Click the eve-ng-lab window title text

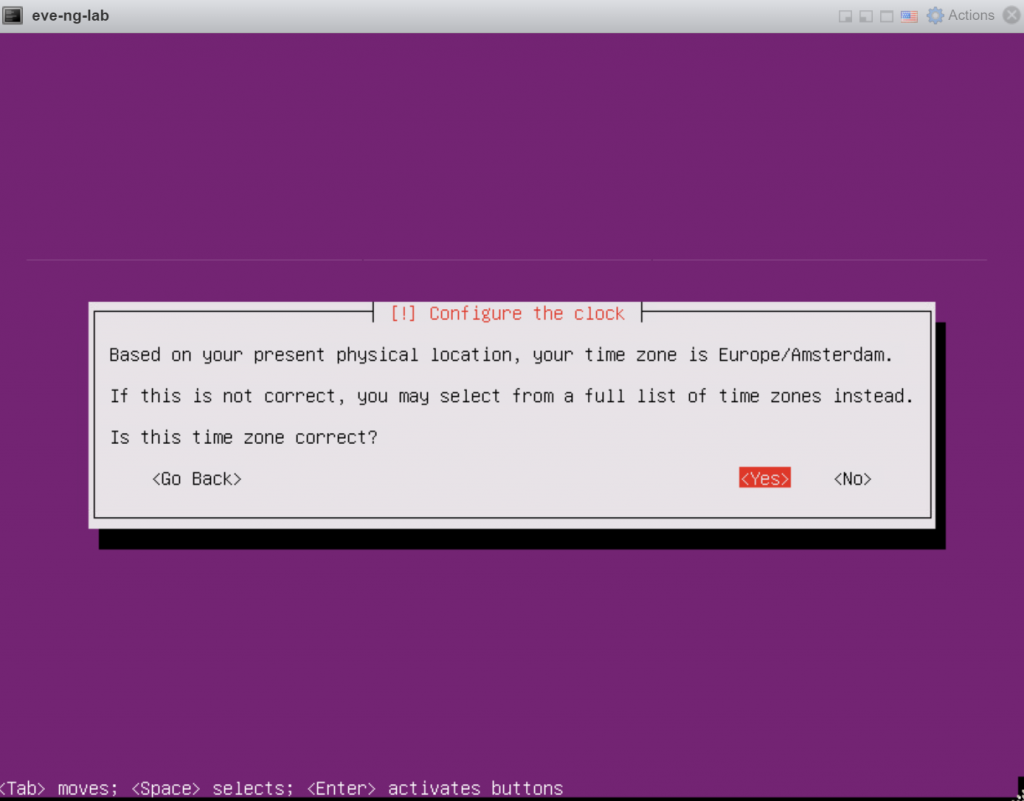coord(70,15)
